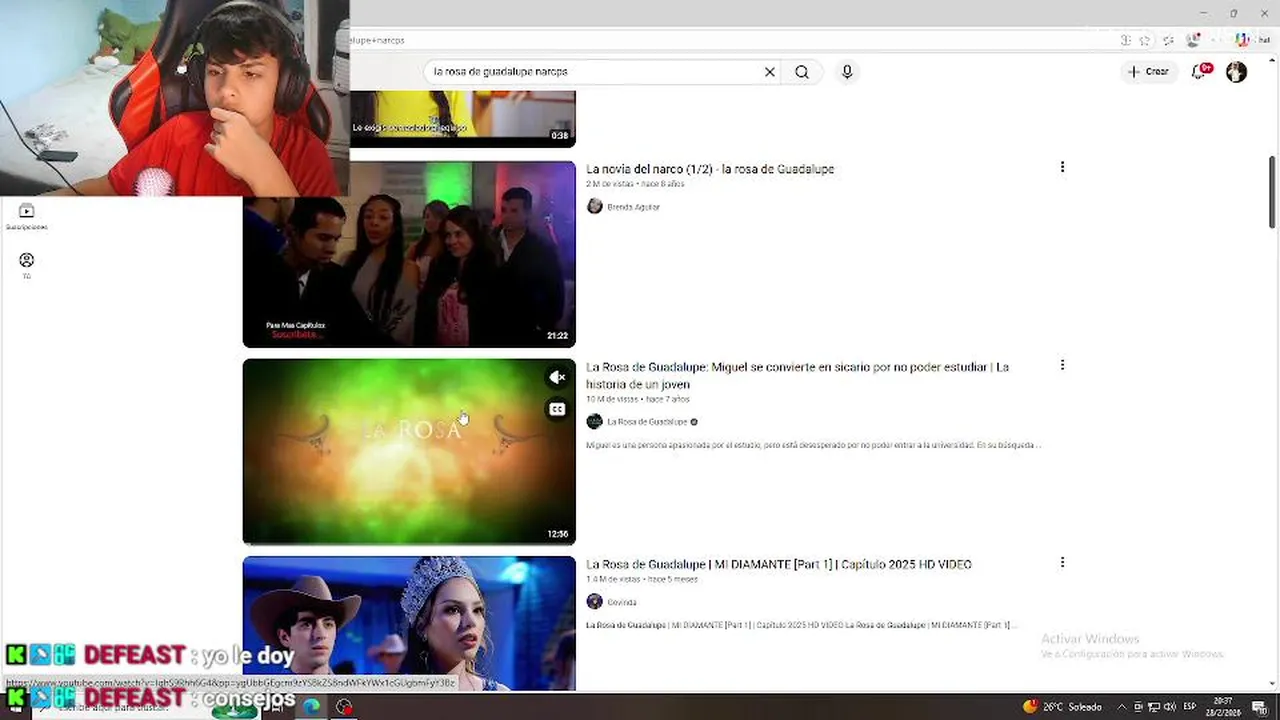Open the Crear upload menu

click(1148, 72)
